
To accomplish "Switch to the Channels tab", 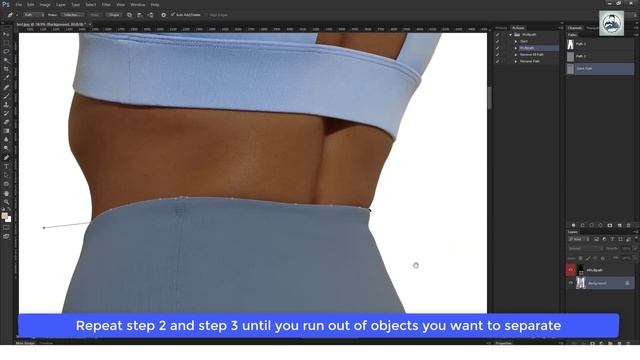I will (x=575, y=28).
